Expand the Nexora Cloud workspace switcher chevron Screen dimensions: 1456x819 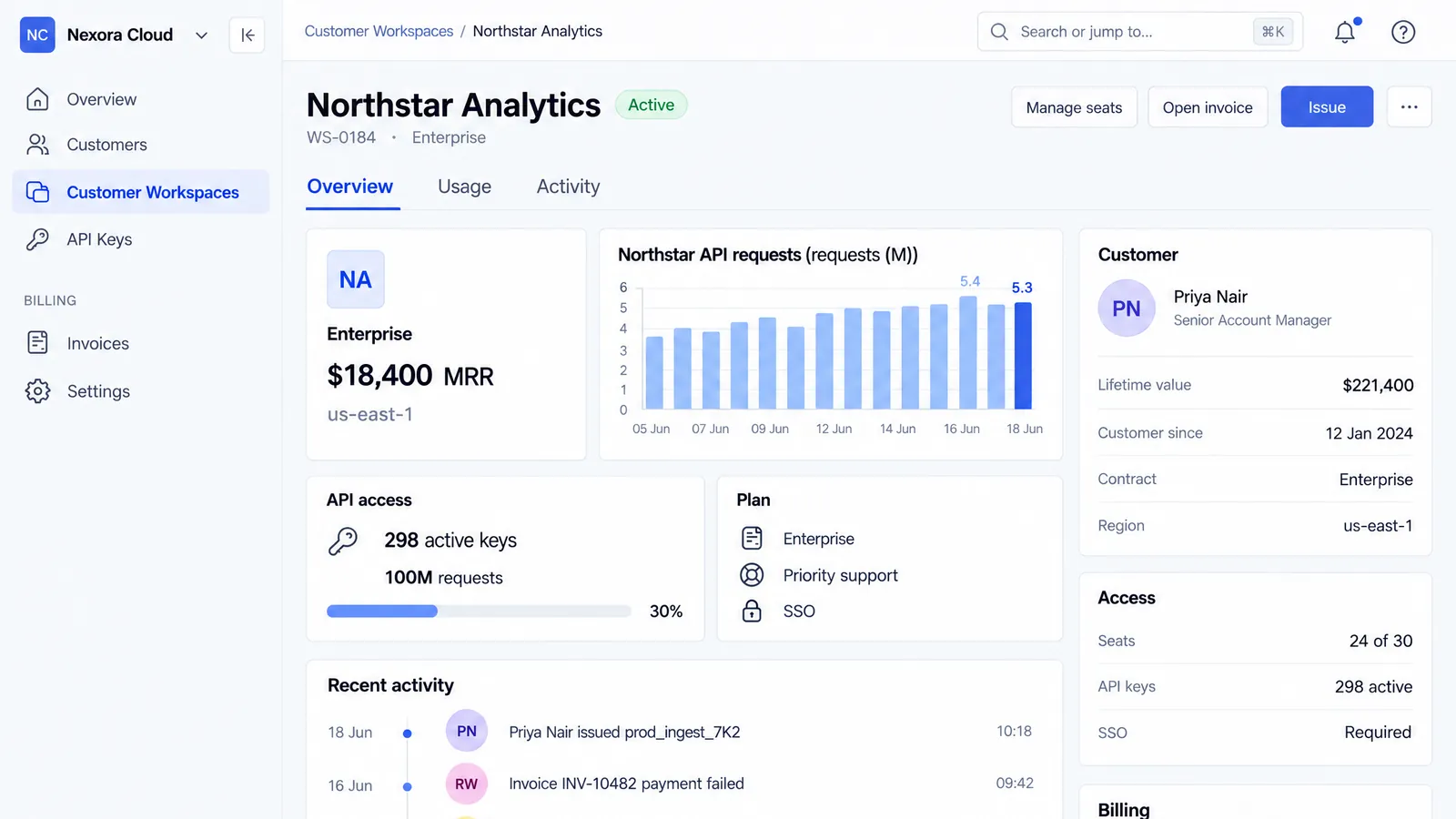201,35
